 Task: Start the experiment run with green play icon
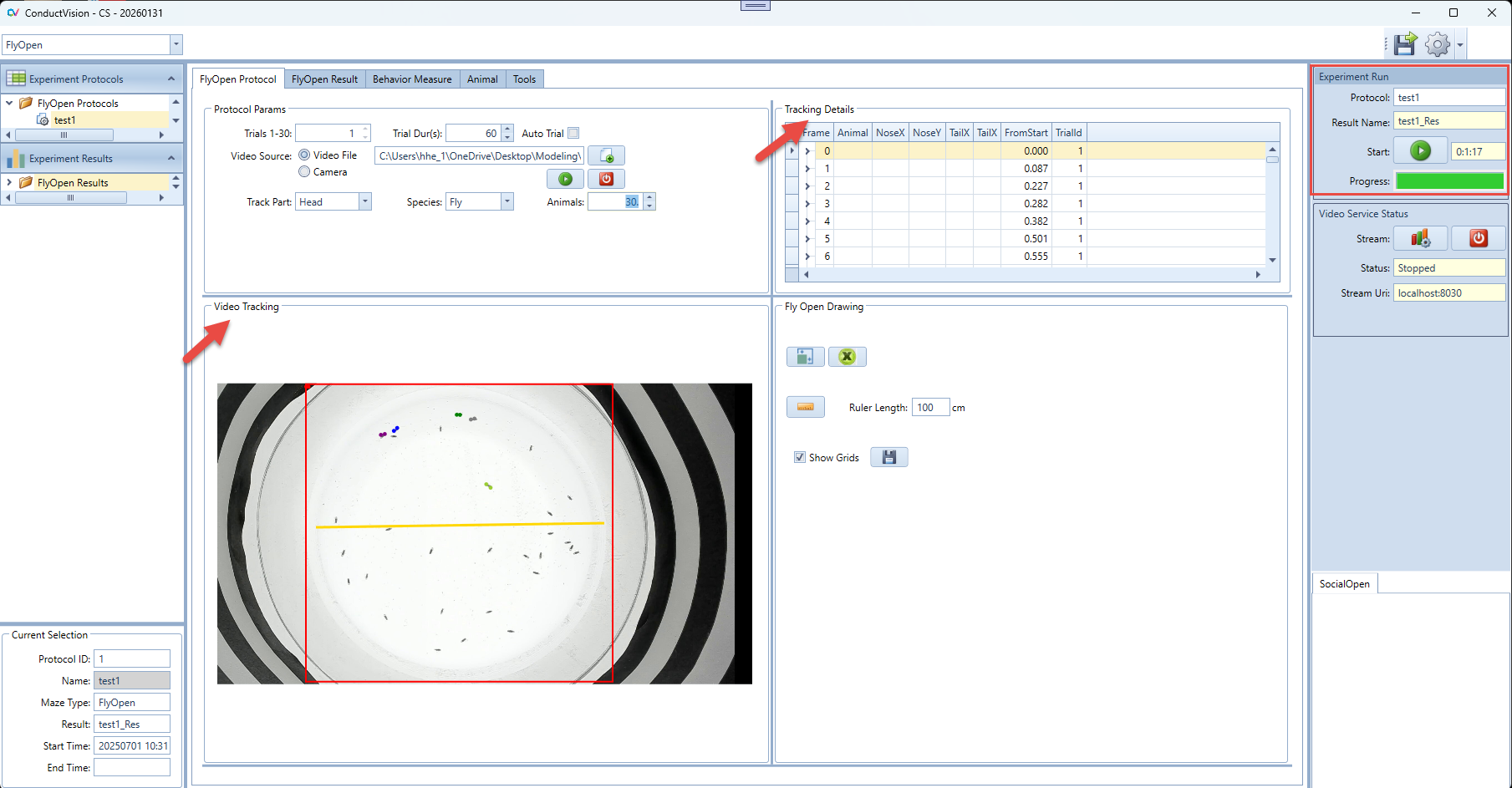pos(1420,151)
